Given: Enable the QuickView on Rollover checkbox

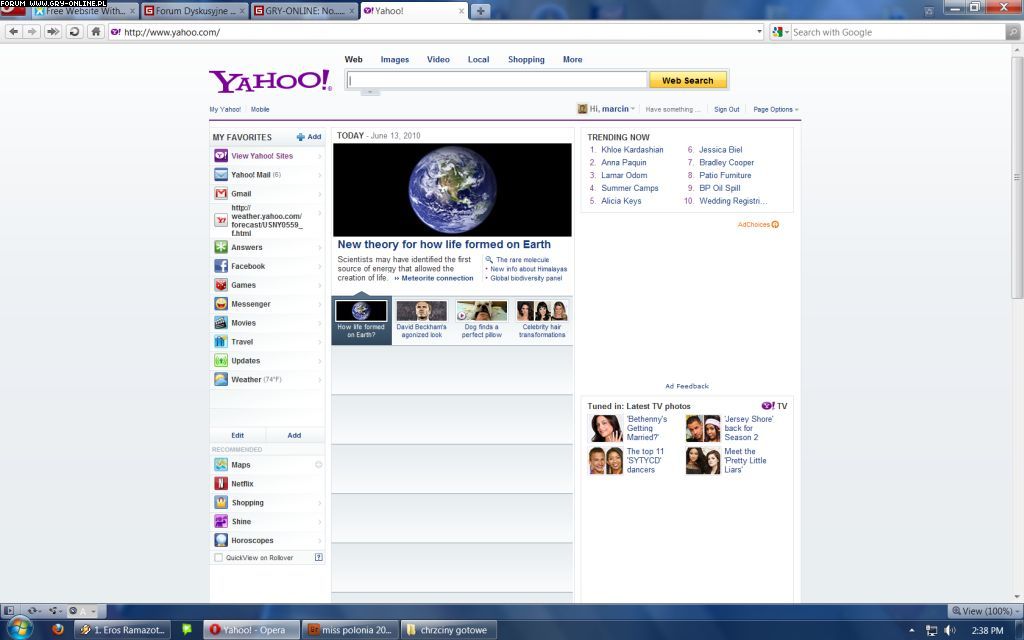Looking at the screenshot, I should click(x=218, y=558).
